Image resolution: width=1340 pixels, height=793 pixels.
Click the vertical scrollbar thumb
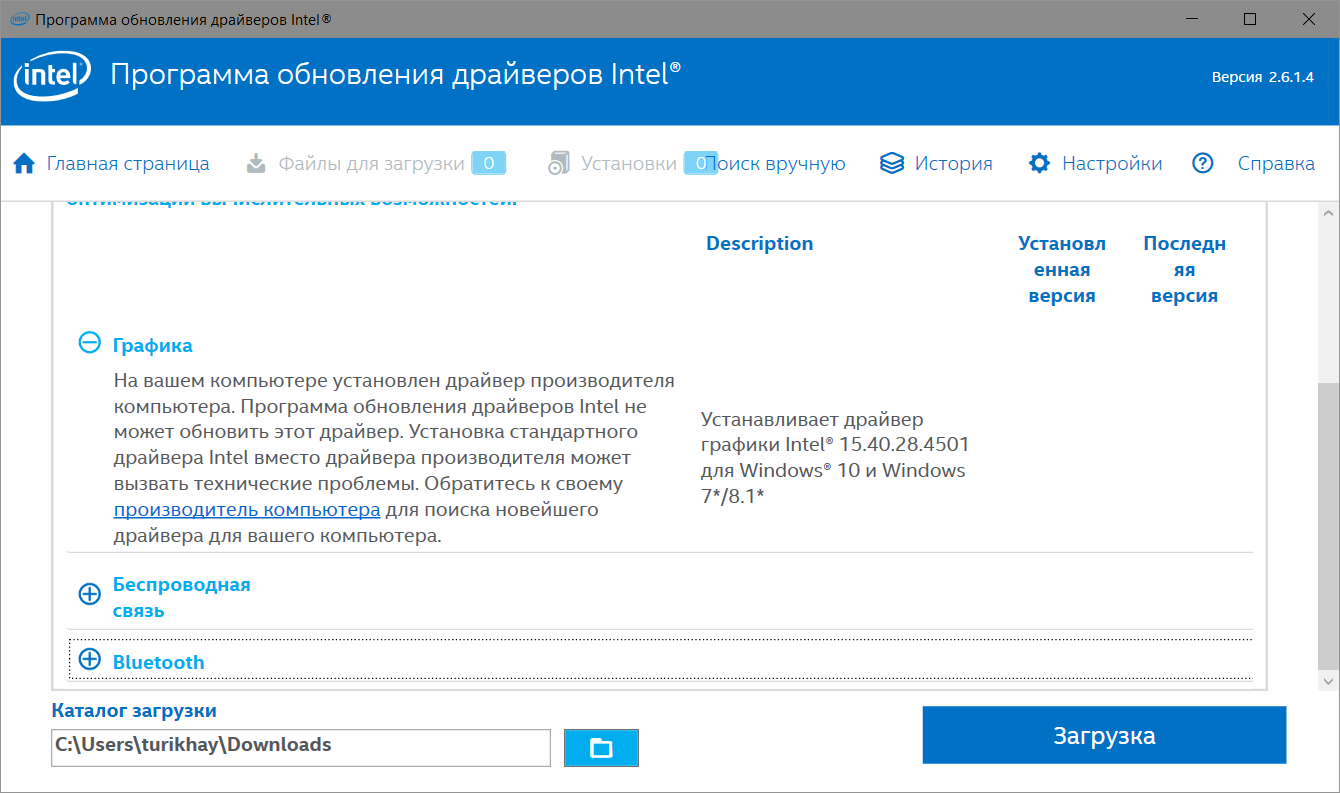[x=1328, y=525]
